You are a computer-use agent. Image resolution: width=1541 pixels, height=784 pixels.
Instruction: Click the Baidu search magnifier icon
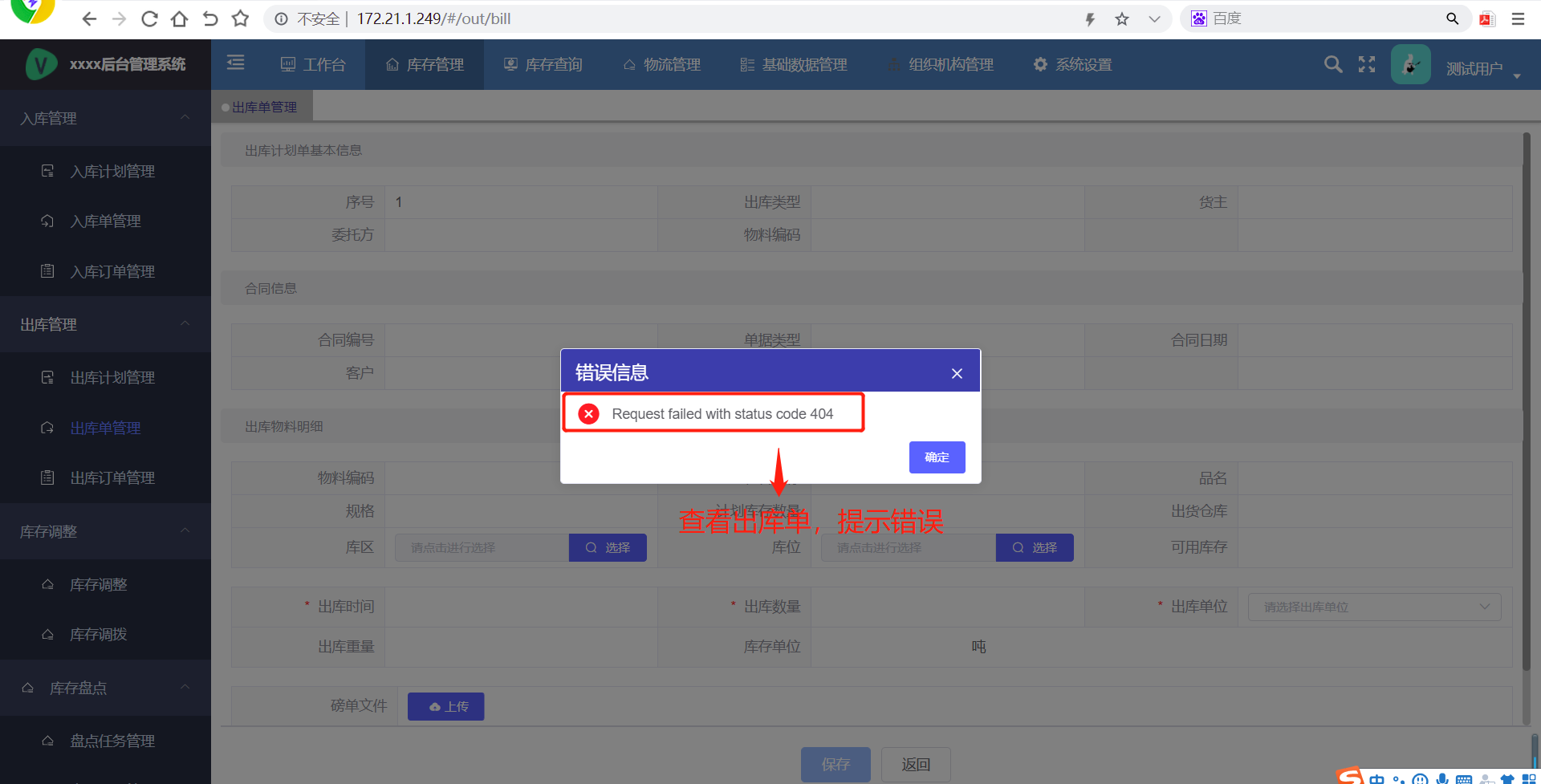click(1452, 18)
